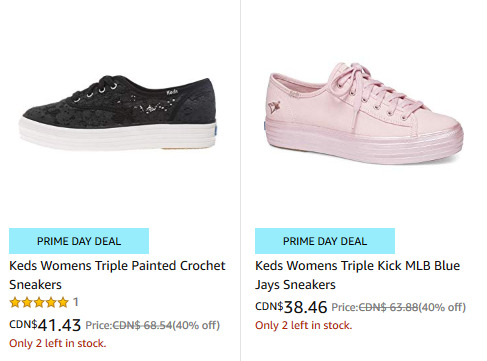The height and width of the screenshot is (361, 487).
Task: Open the pink Triple Kick sneaker image
Action: [x=363, y=113]
